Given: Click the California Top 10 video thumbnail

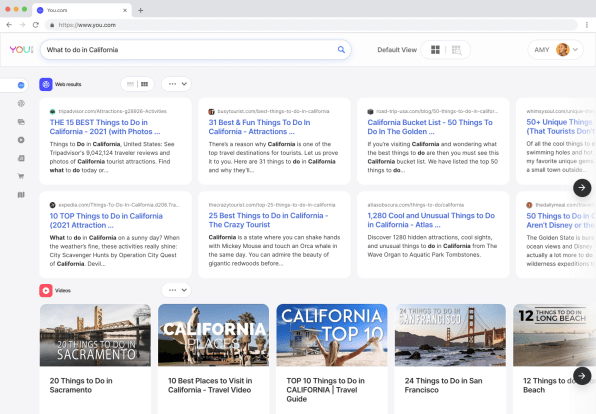Looking at the screenshot, I should [x=332, y=335].
